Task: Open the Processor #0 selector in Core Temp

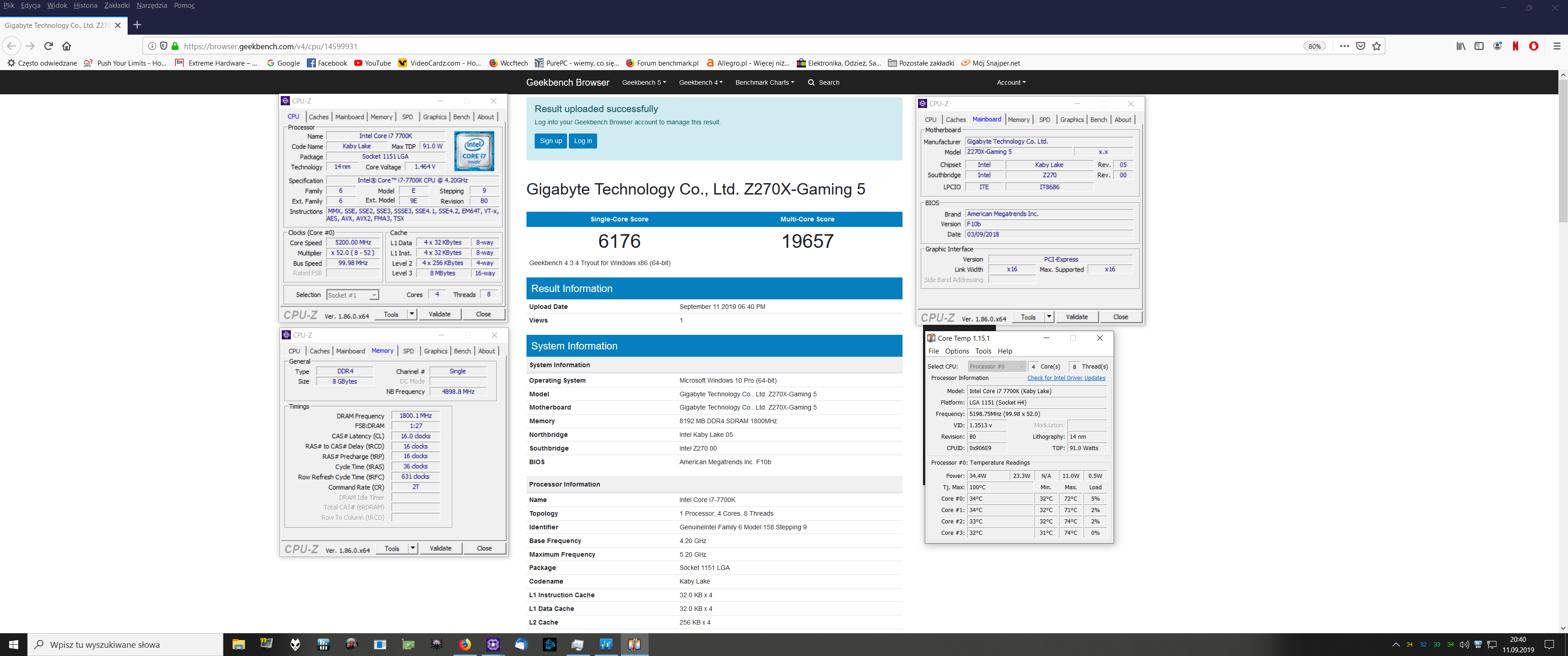Action: tap(996, 366)
